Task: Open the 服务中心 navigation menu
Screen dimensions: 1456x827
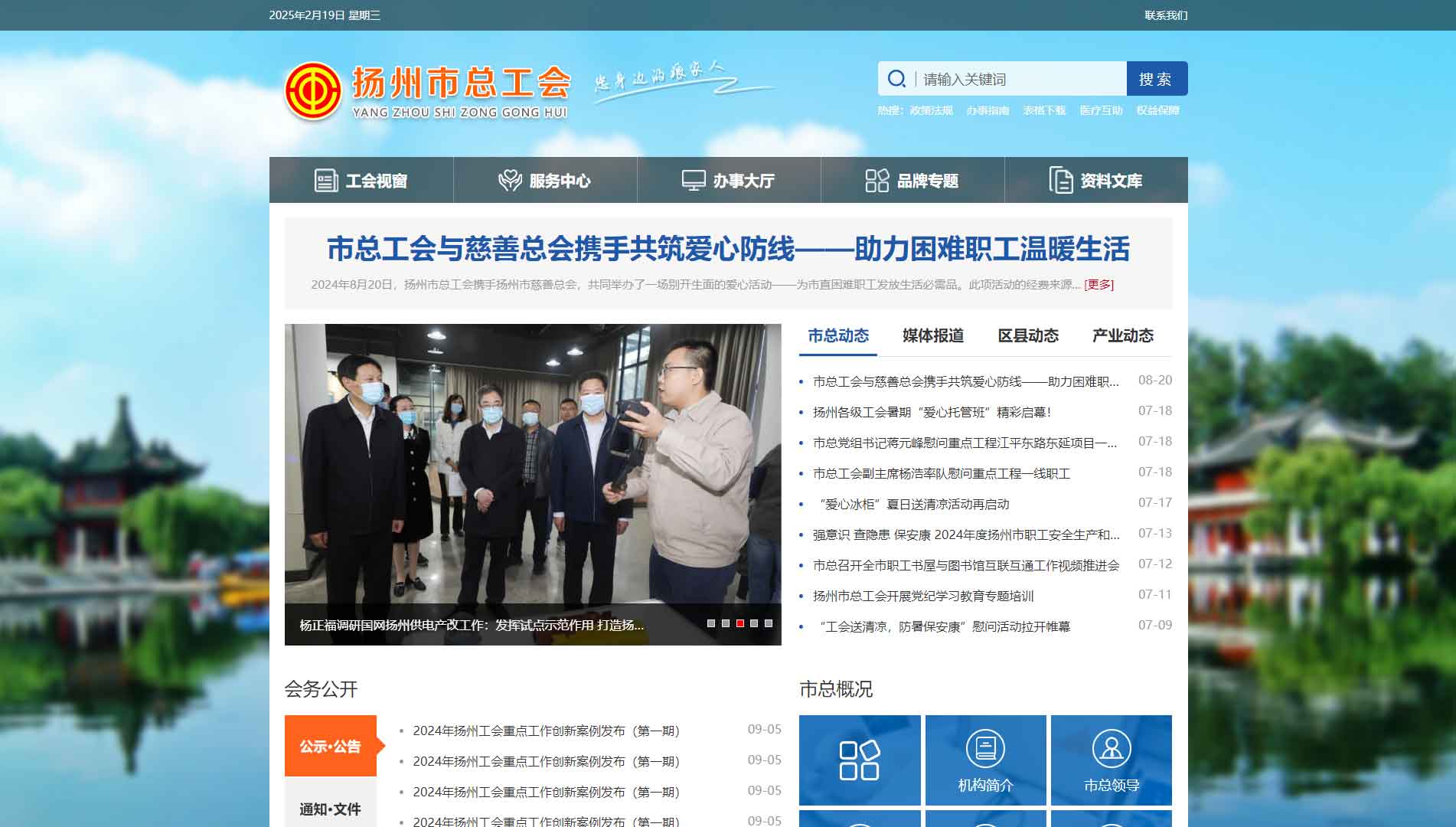Action: point(545,180)
